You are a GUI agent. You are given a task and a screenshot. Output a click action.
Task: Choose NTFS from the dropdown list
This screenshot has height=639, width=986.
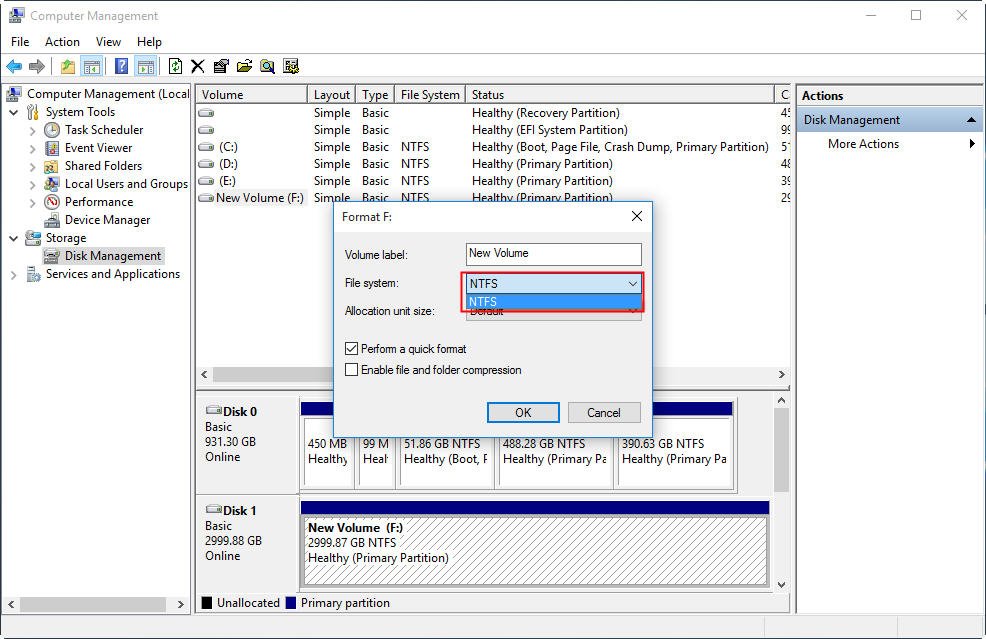(553, 302)
